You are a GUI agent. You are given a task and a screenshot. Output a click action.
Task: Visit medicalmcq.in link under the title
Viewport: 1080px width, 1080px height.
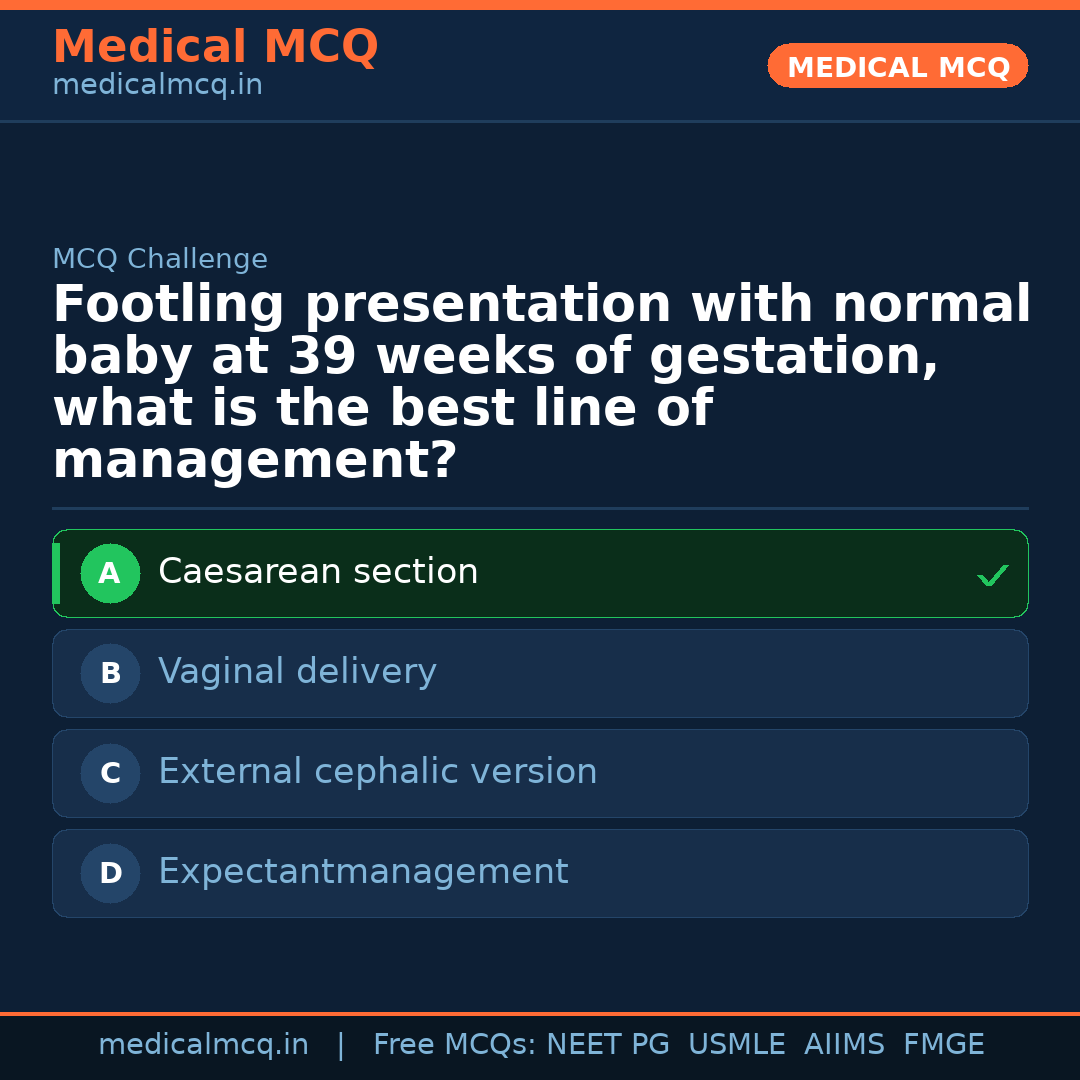point(157,86)
